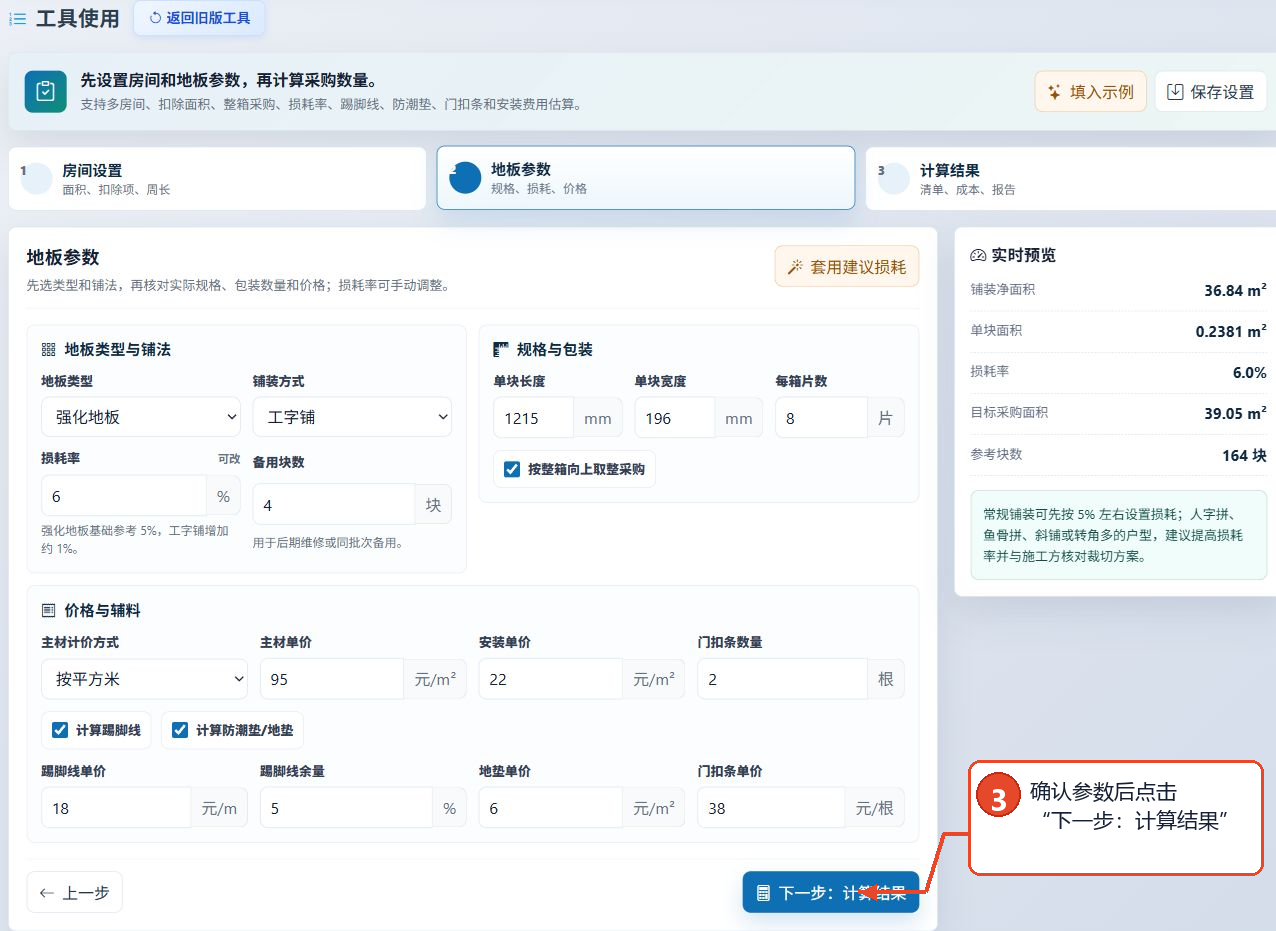Click the 踢脚线单价 input with 18
The height and width of the screenshot is (931, 1276).
(116, 807)
